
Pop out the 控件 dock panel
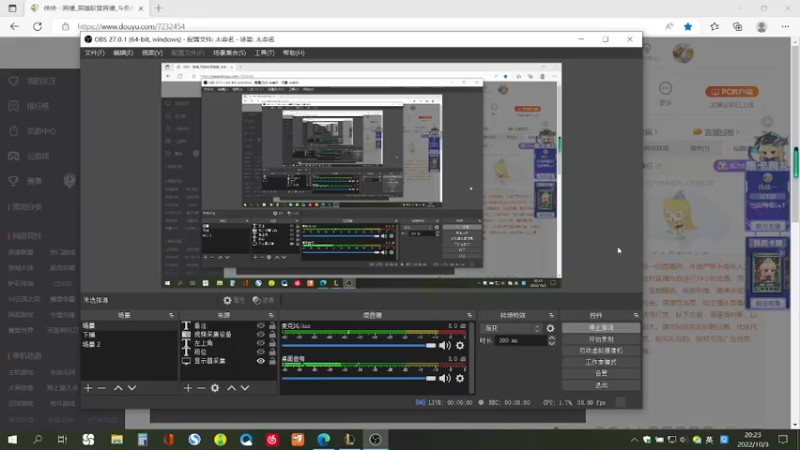pyautogui.click(x=636, y=315)
